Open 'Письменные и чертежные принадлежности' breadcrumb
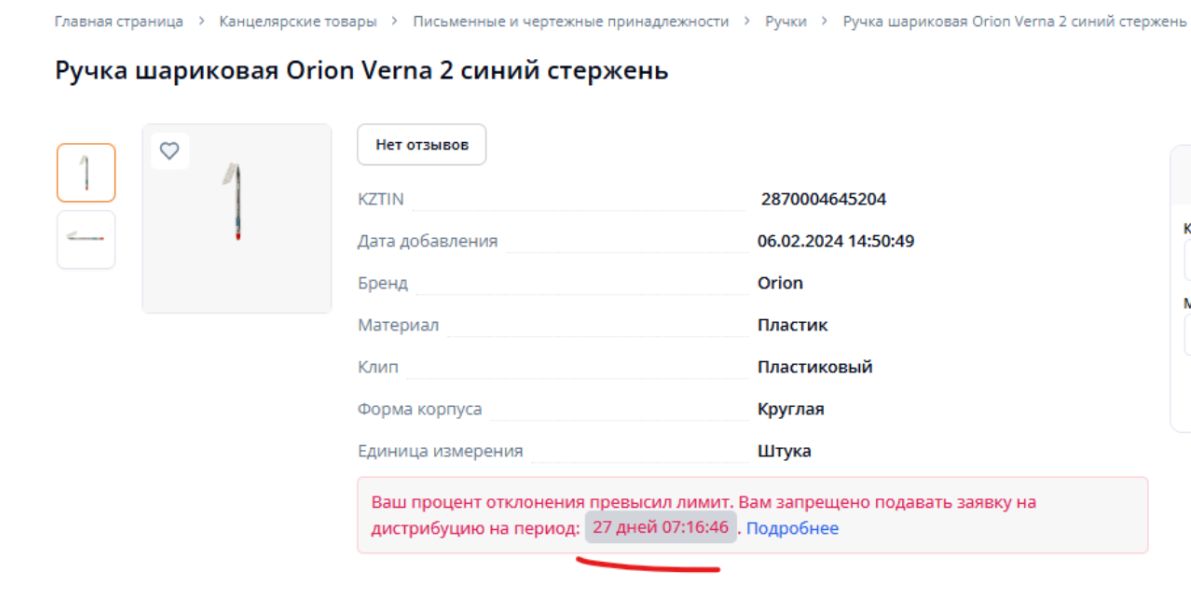The width and height of the screenshot is (1191, 607). point(570,21)
